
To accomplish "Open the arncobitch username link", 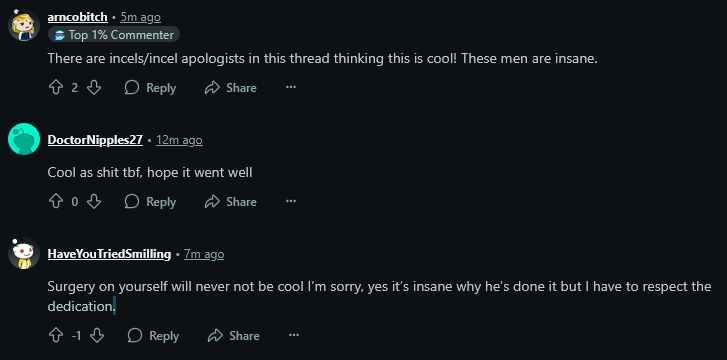I will click(77, 17).
